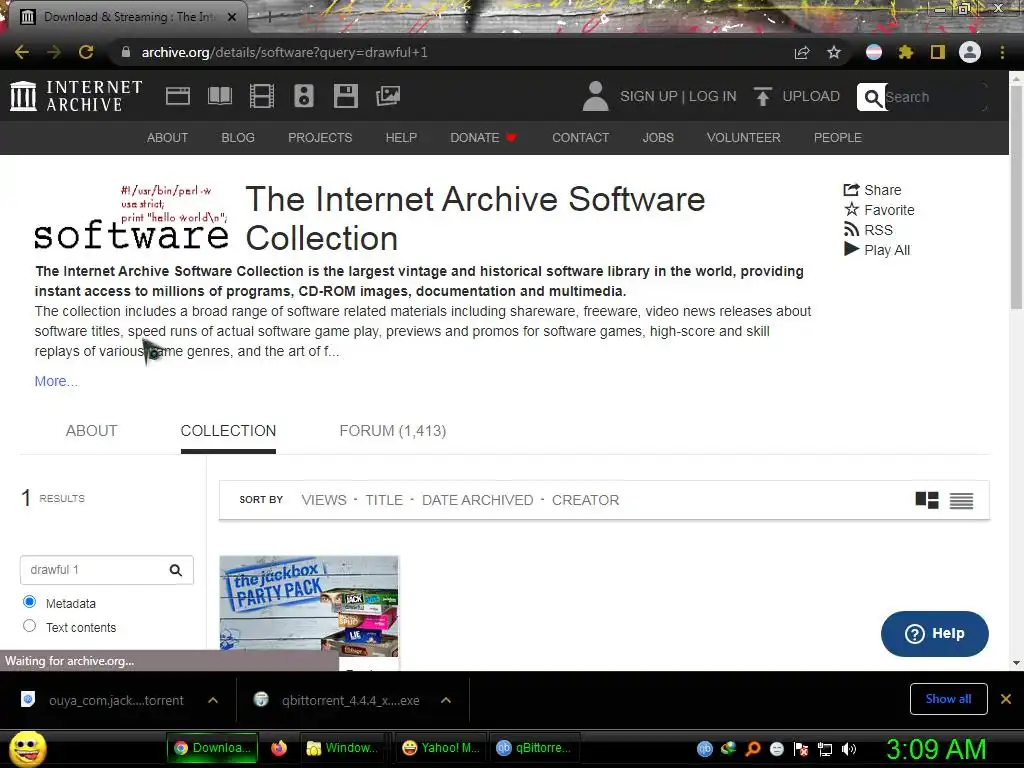Viewport: 1024px width, 768px height.
Task: Open the Audio speaker icon
Action: pos(304,96)
